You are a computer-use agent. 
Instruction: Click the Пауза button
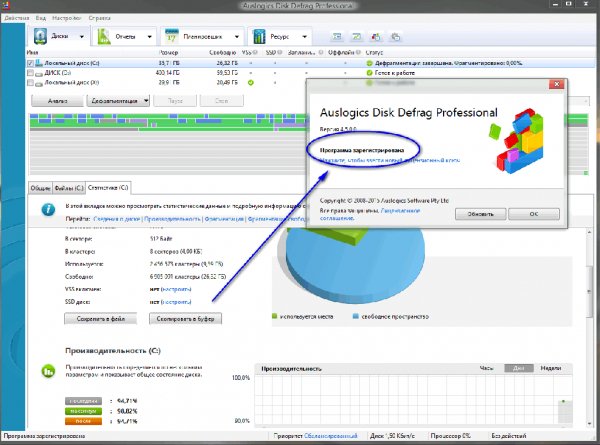click(175, 101)
